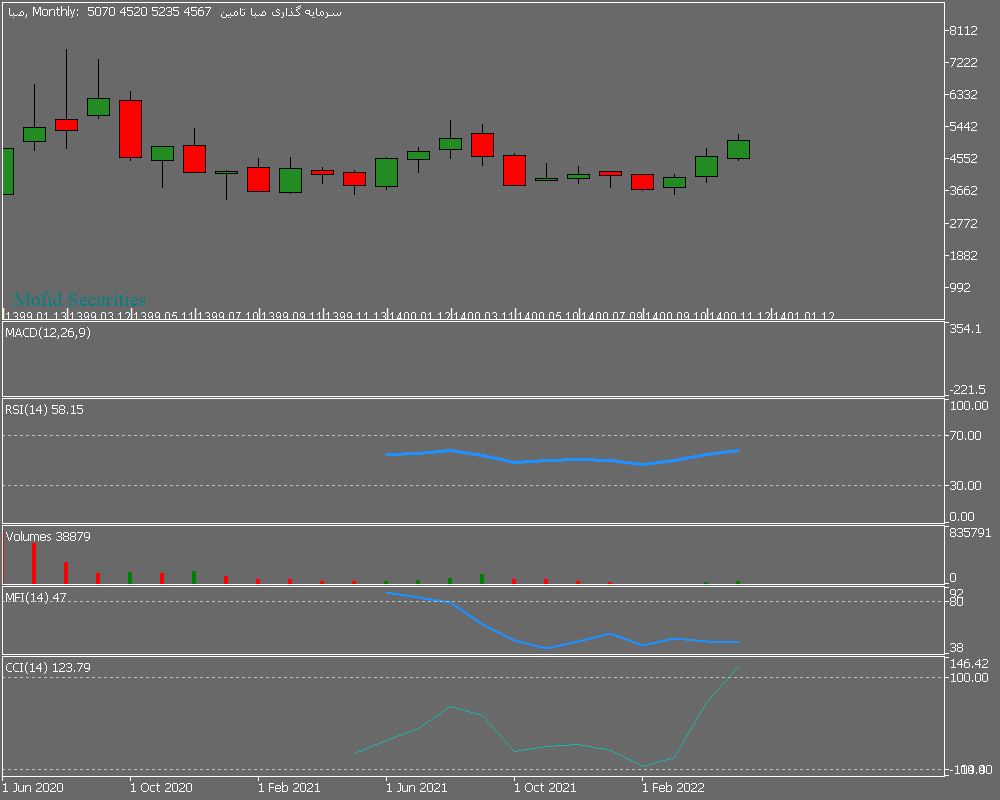Viewport: 1000px width, 800px height.
Task: Select the largest red candlestick on the price chart
Action: click(130, 129)
